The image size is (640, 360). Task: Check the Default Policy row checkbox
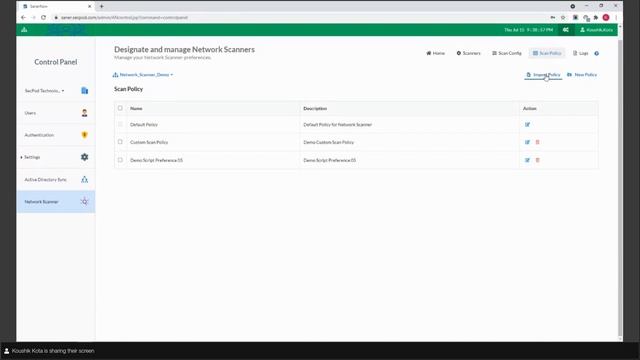pyautogui.click(x=120, y=124)
